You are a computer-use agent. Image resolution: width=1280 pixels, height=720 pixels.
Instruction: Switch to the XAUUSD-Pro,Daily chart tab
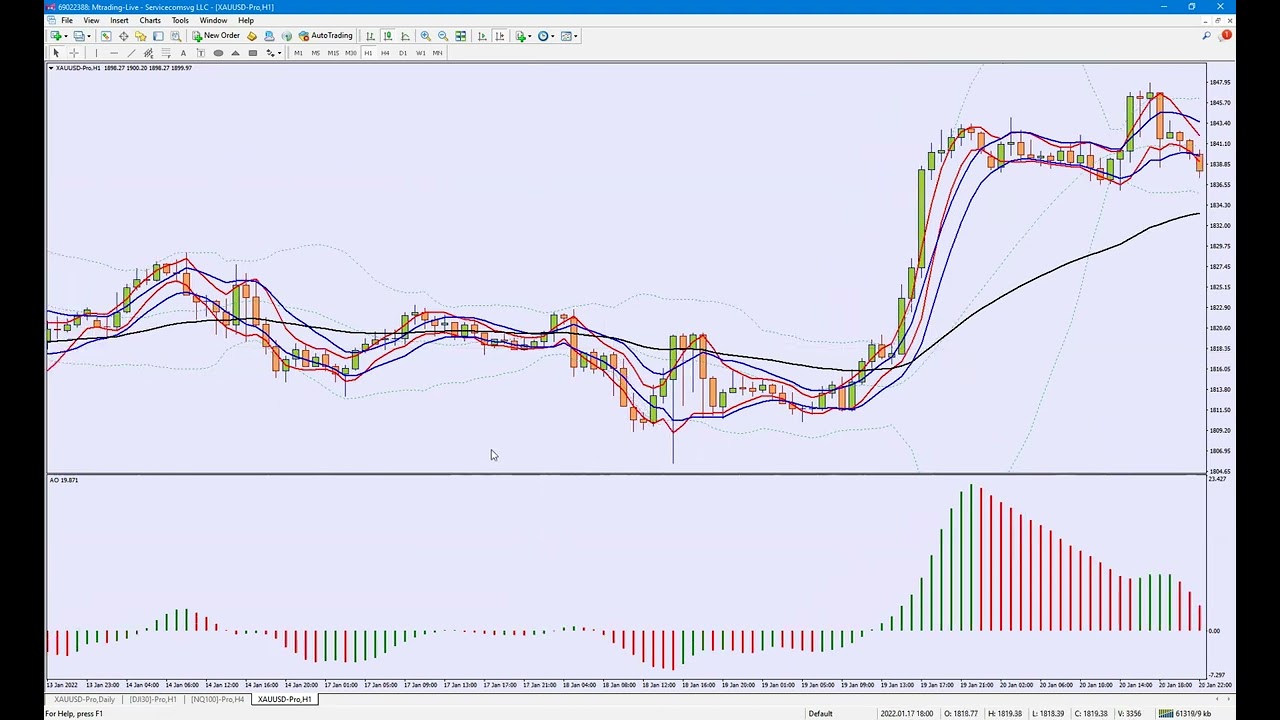(84, 699)
